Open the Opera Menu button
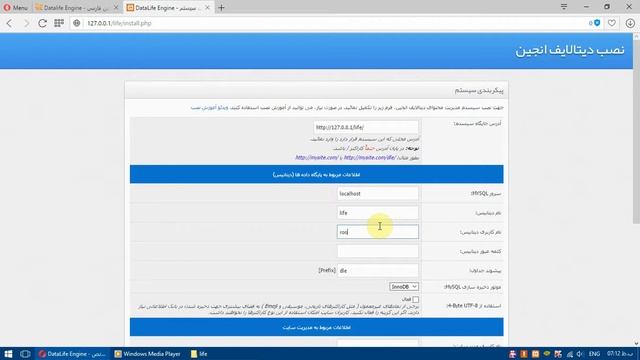 point(16,7)
